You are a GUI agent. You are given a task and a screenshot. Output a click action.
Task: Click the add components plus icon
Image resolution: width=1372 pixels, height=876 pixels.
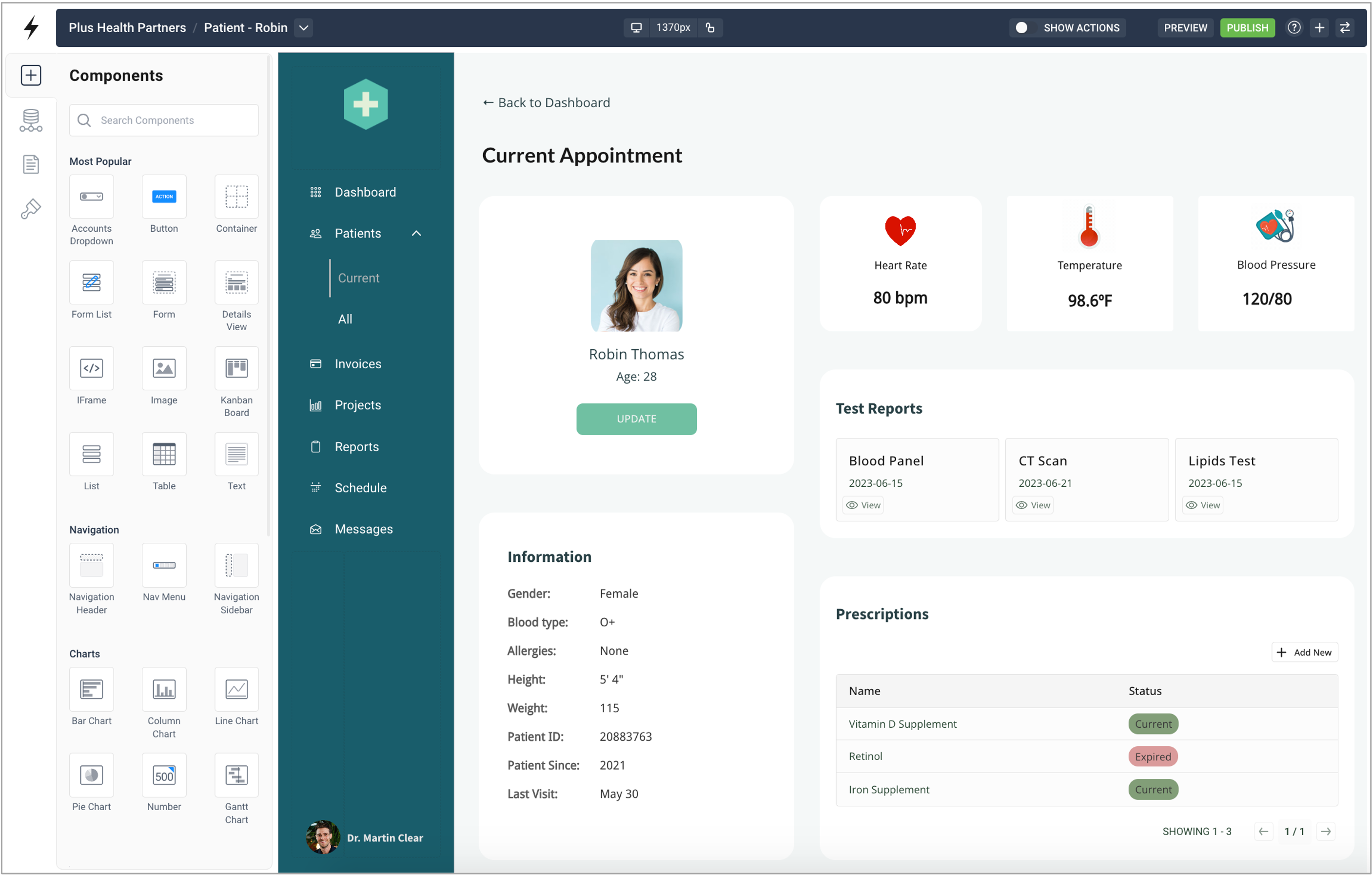31,75
